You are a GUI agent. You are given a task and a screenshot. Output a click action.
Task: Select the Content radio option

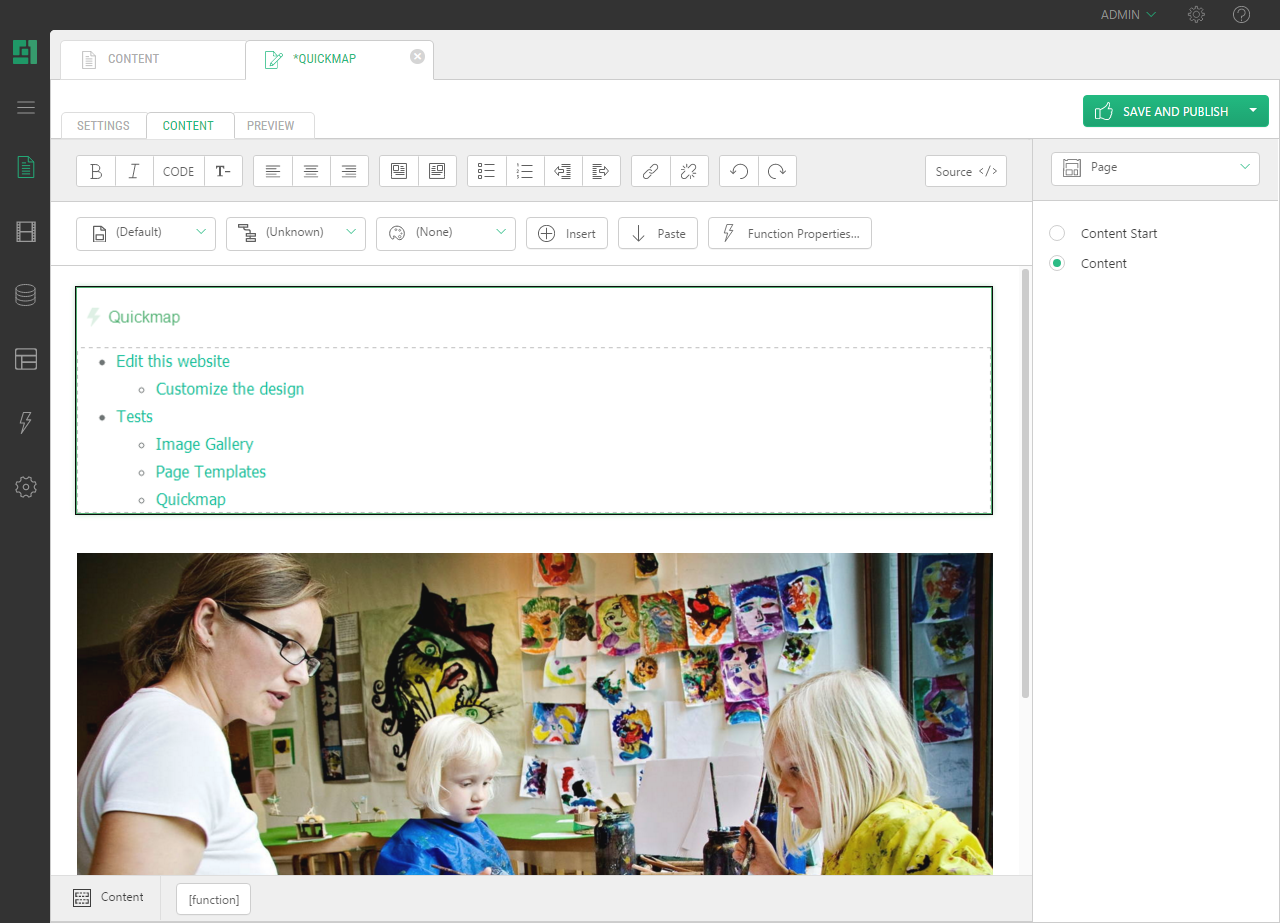(x=1057, y=263)
